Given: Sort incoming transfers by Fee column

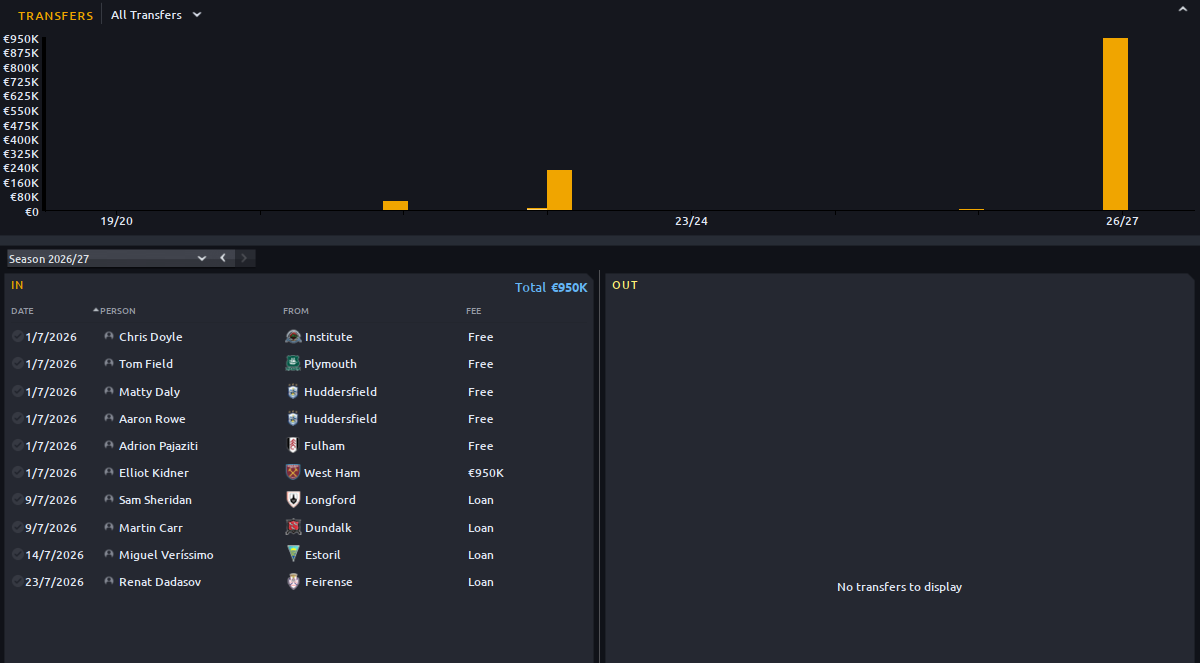Looking at the screenshot, I should [x=474, y=311].
